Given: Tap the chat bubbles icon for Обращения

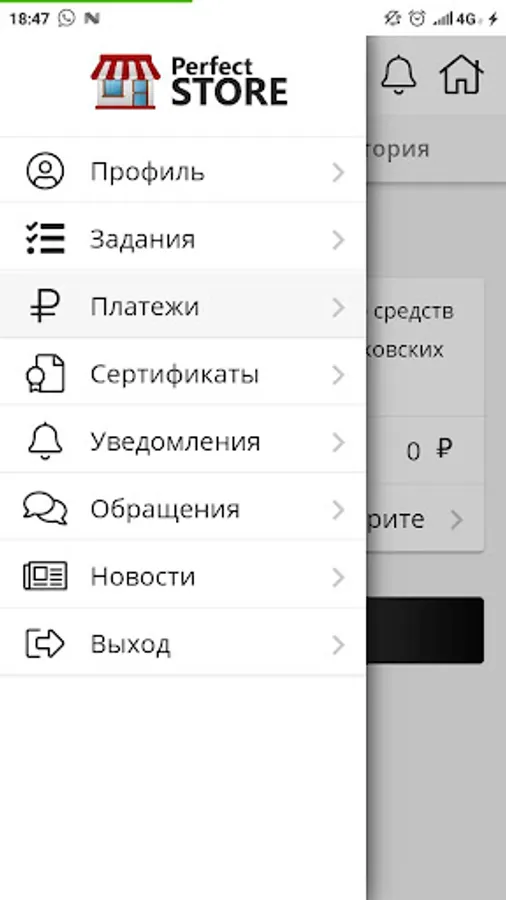Looking at the screenshot, I should [45, 509].
